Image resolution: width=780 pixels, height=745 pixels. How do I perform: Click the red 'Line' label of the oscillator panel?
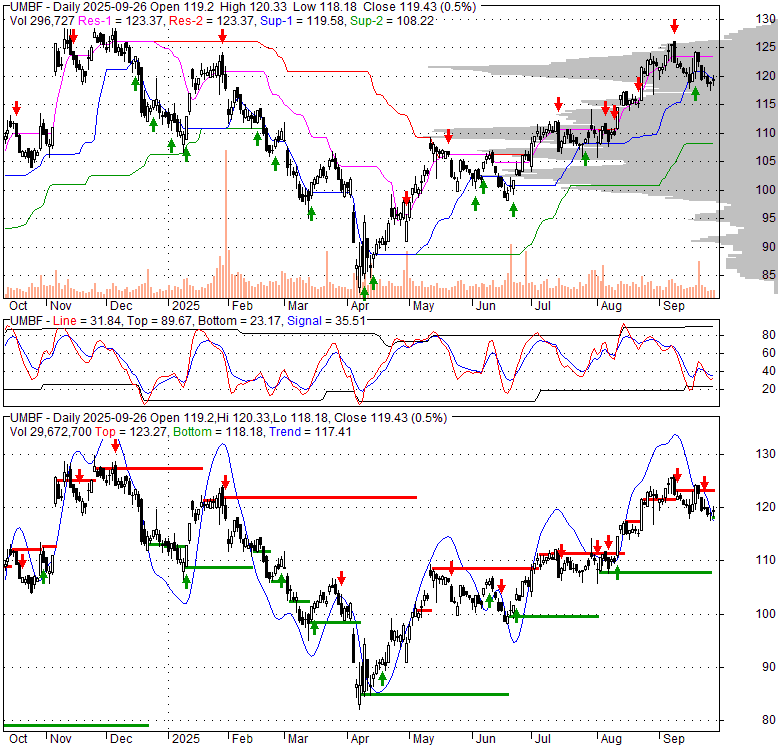tap(65, 321)
